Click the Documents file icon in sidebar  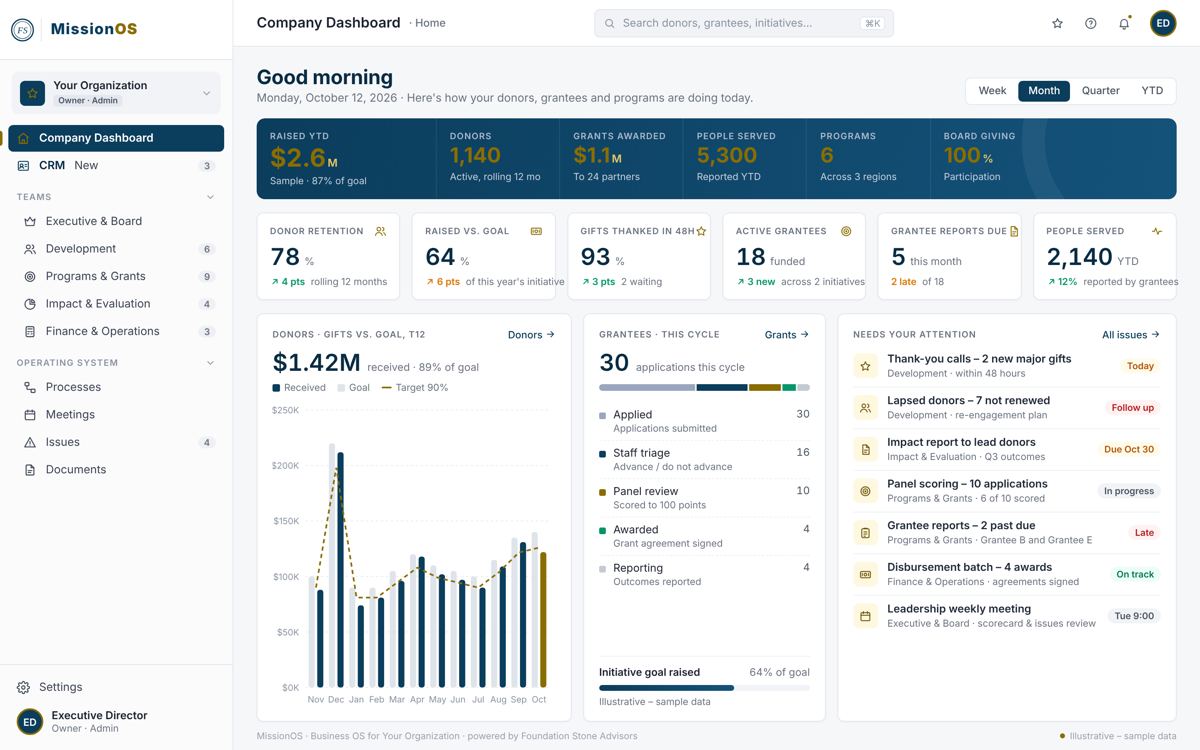tap(30, 469)
